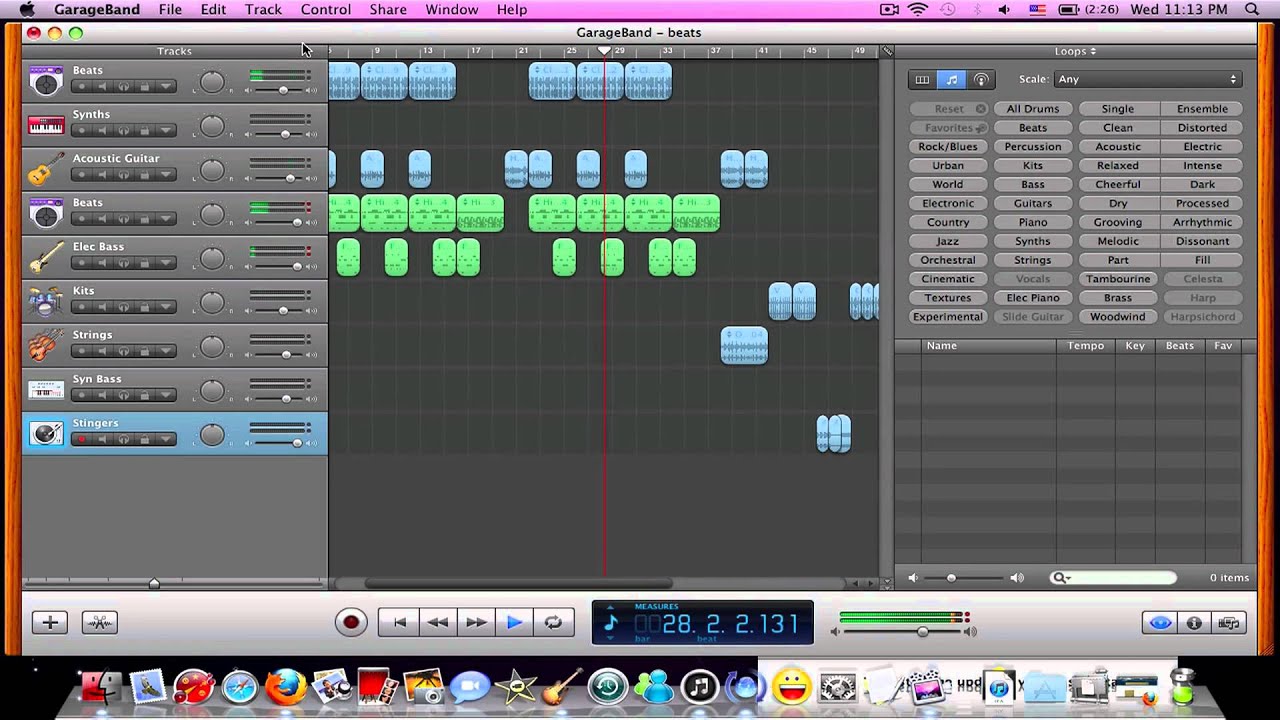
Task: Open the Help menu
Action: click(x=512, y=10)
